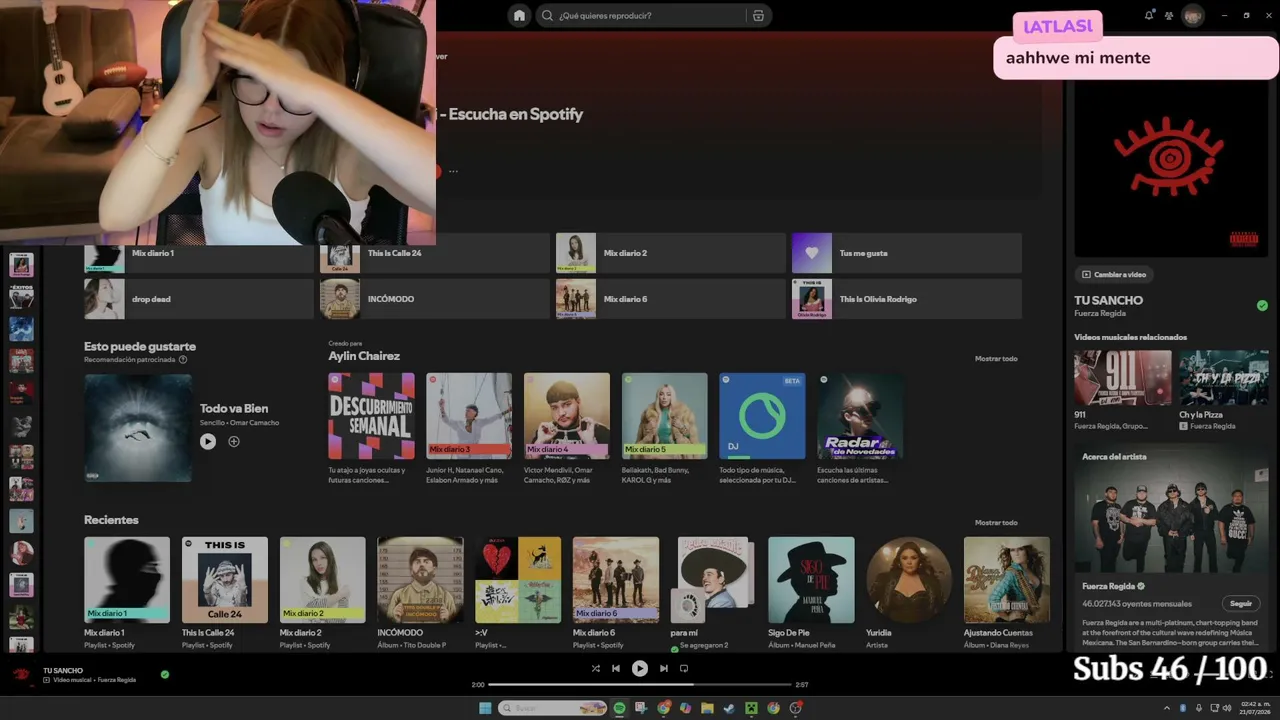The height and width of the screenshot is (720, 1280).
Task: Open the friends activity icon beside bell
Action: tap(1168, 15)
